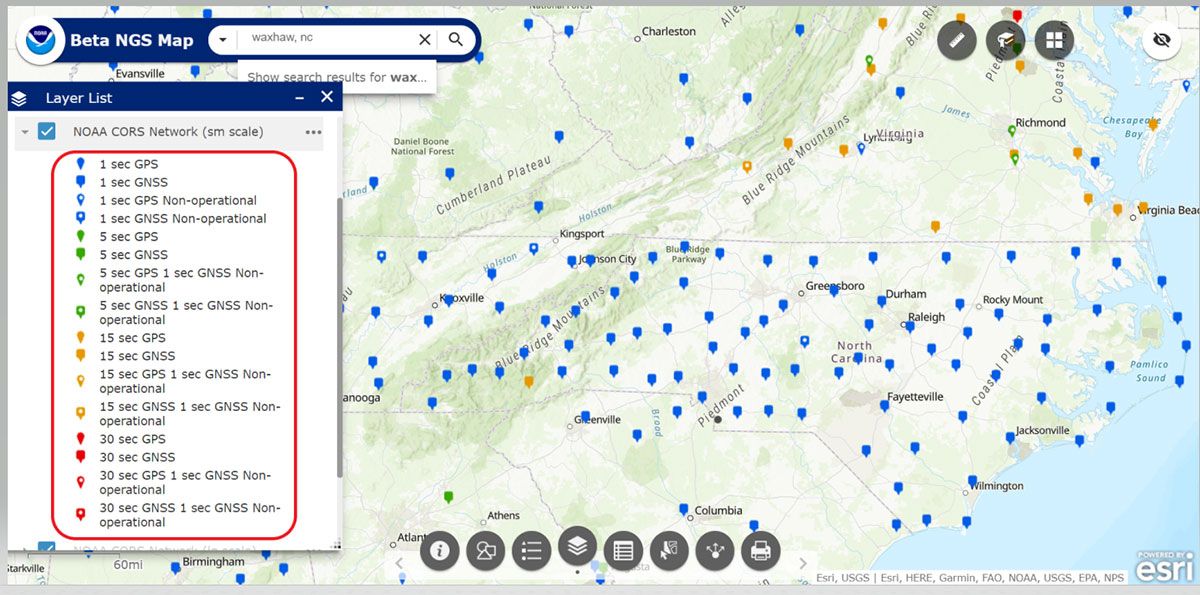Open the Attribute Table widget
The image size is (1200, 595).
point(624,550)
